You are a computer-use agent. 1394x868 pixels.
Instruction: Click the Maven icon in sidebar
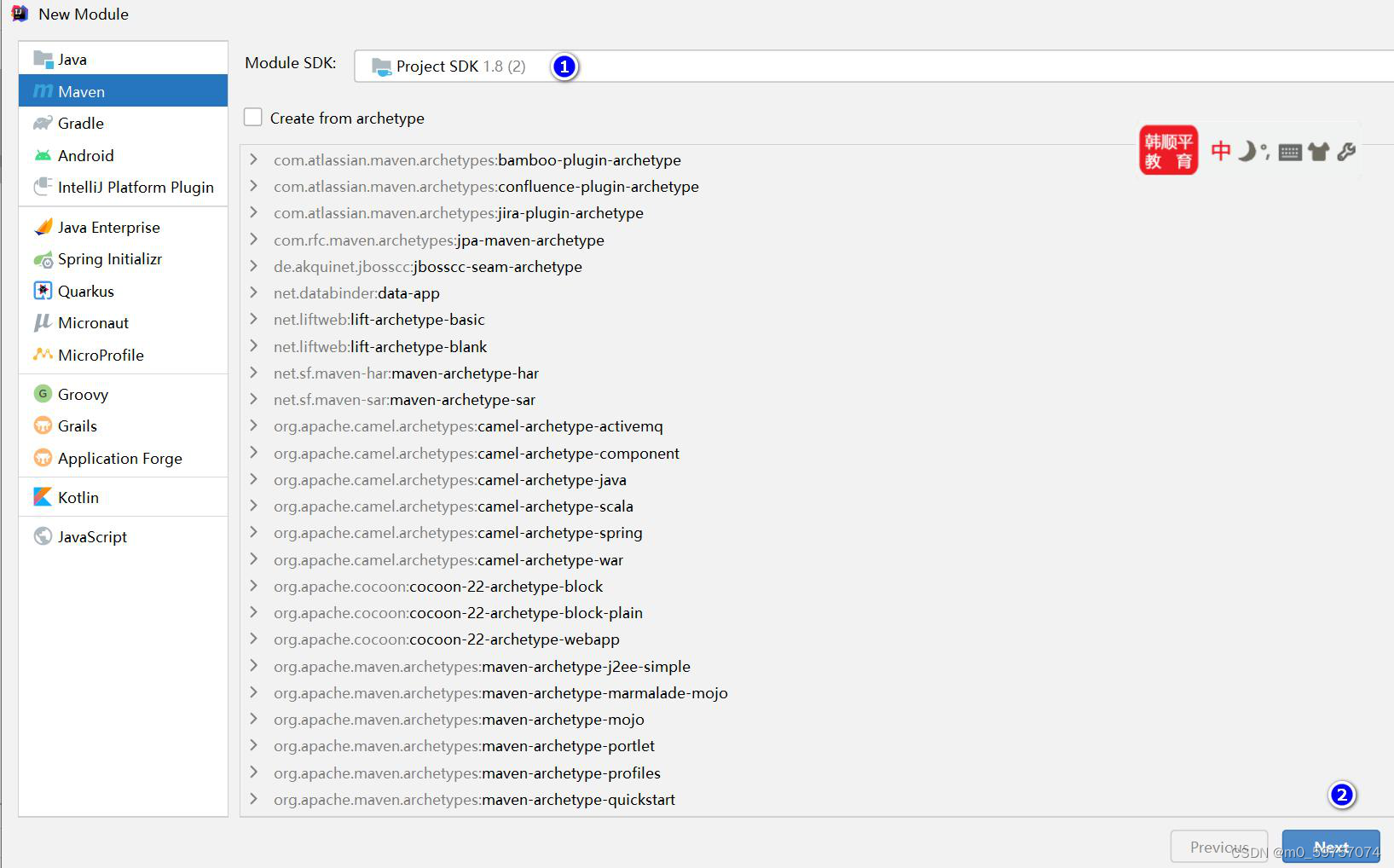(x=43, y=91)
